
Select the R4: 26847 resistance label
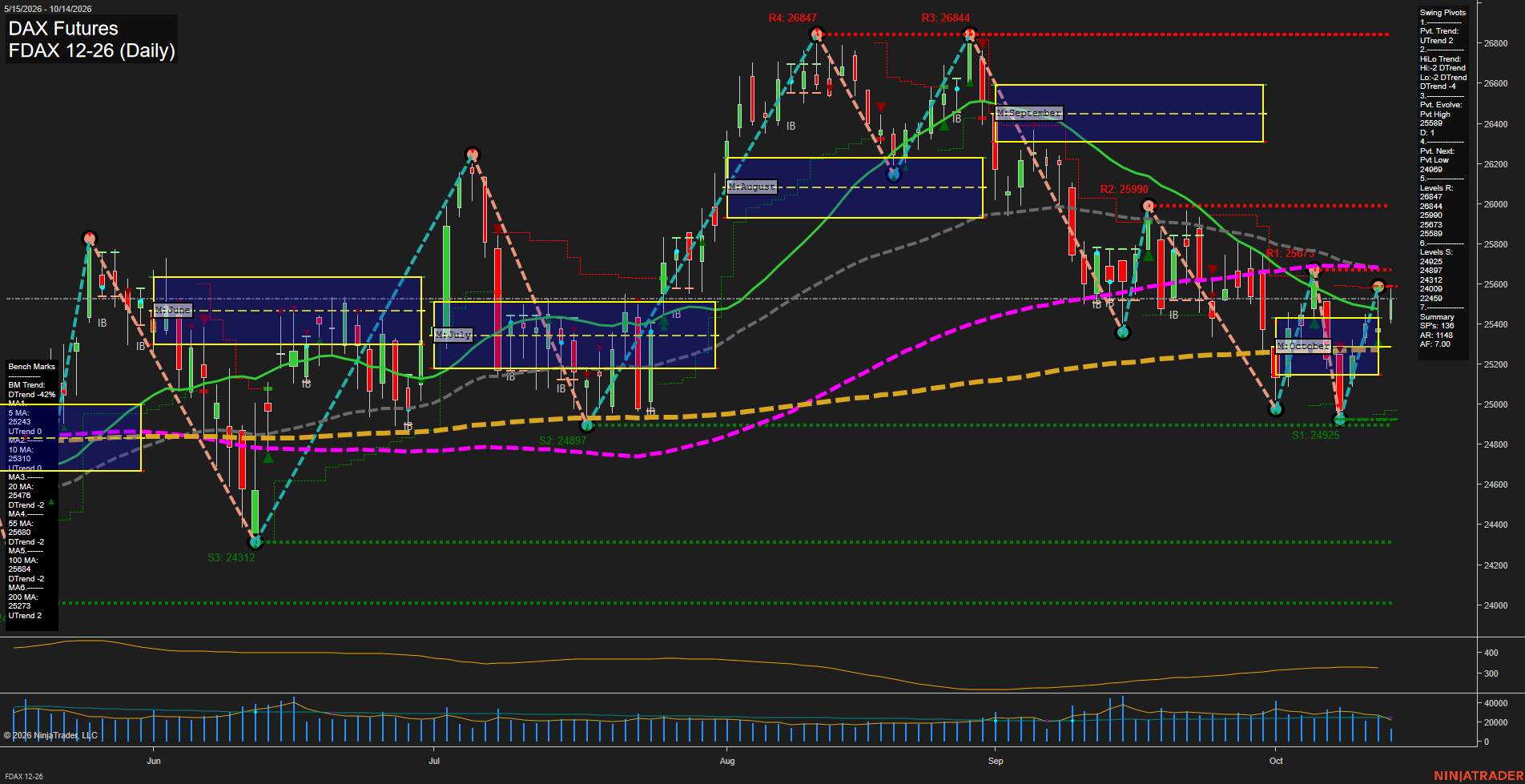tap(792, 18)
